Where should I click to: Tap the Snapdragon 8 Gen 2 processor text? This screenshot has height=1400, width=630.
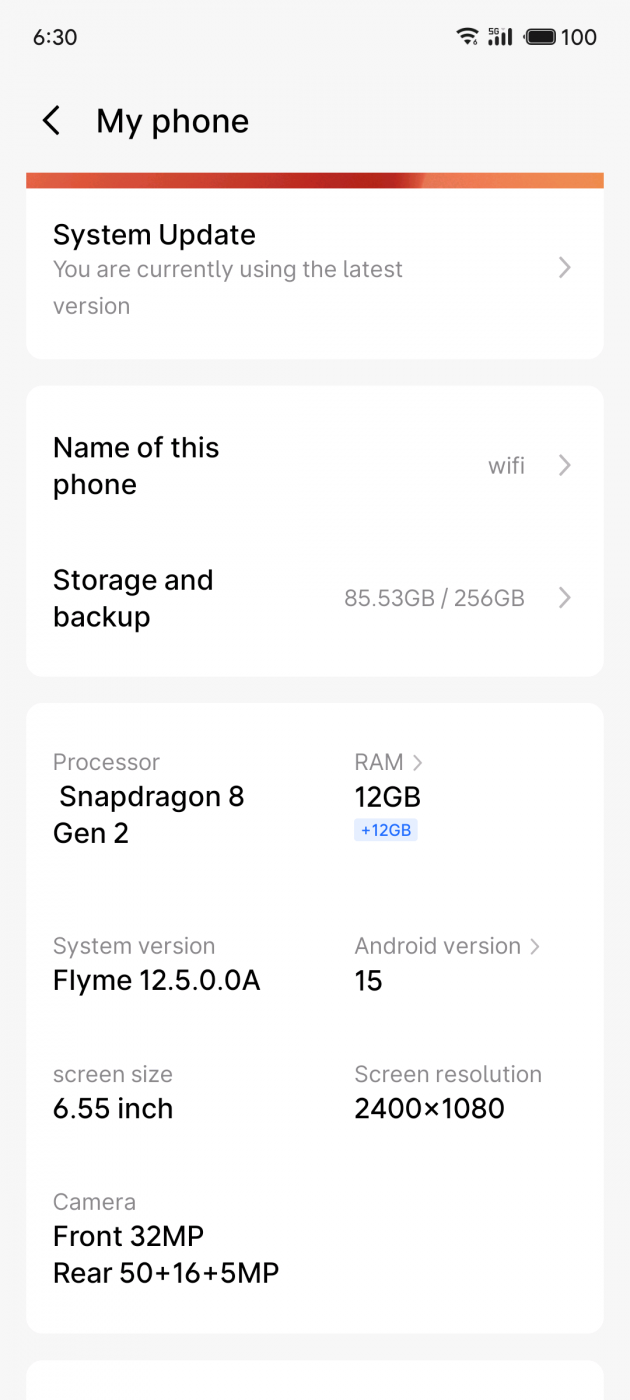click(150, 815)
